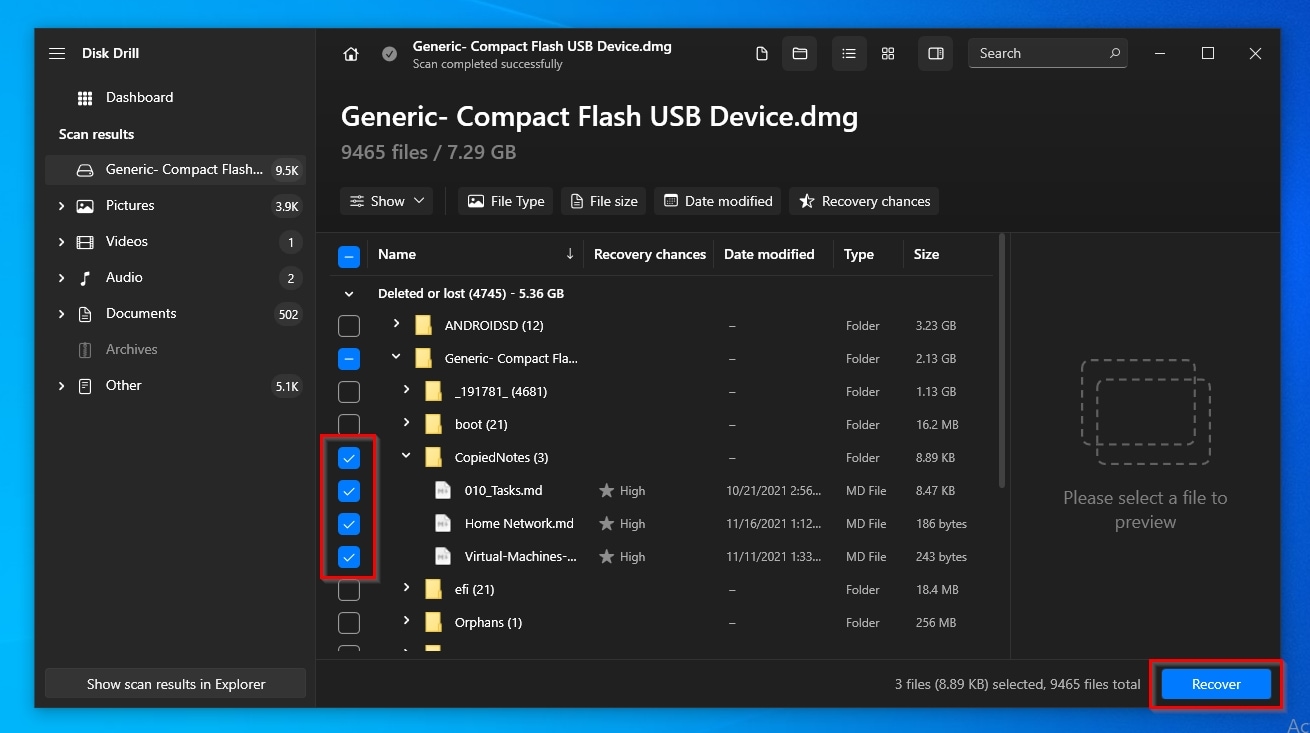Select the 010_Tasks.md file icon
Screen dimensions: 1310x733
pyautogui.click(x=443, y=490)
